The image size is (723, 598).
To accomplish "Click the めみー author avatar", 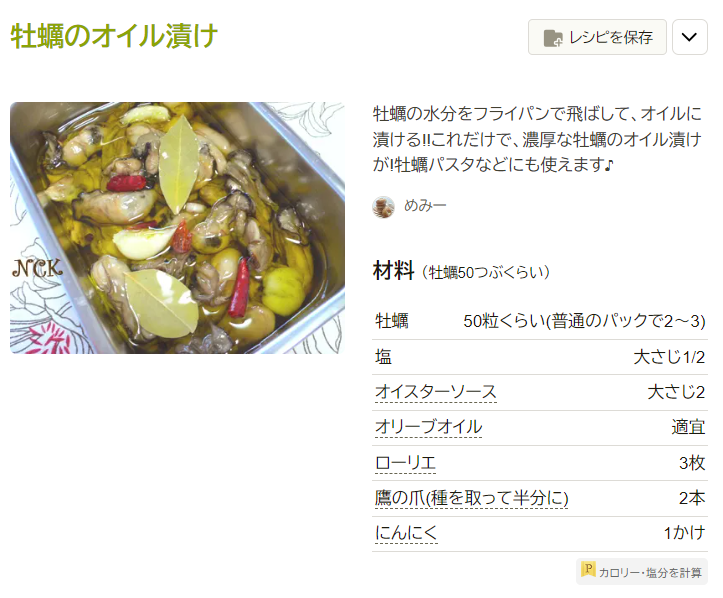I will click(383, 207).
